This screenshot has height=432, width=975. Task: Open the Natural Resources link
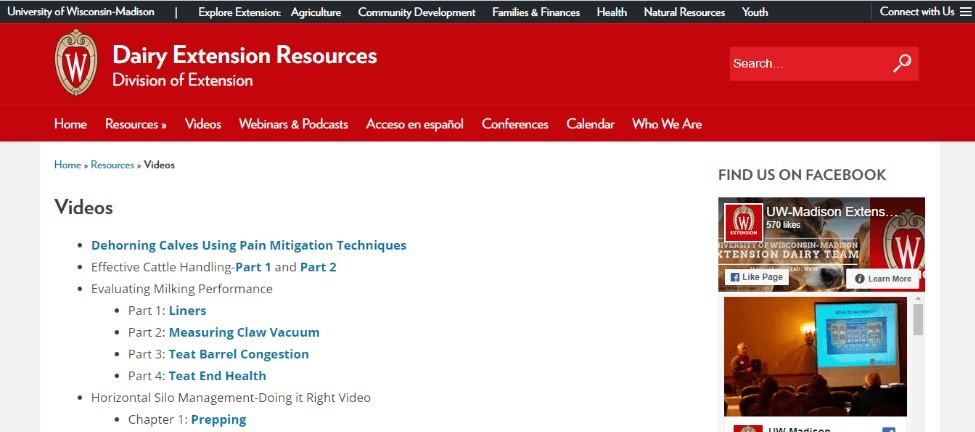pyautogui.click(x=684, y=12)
